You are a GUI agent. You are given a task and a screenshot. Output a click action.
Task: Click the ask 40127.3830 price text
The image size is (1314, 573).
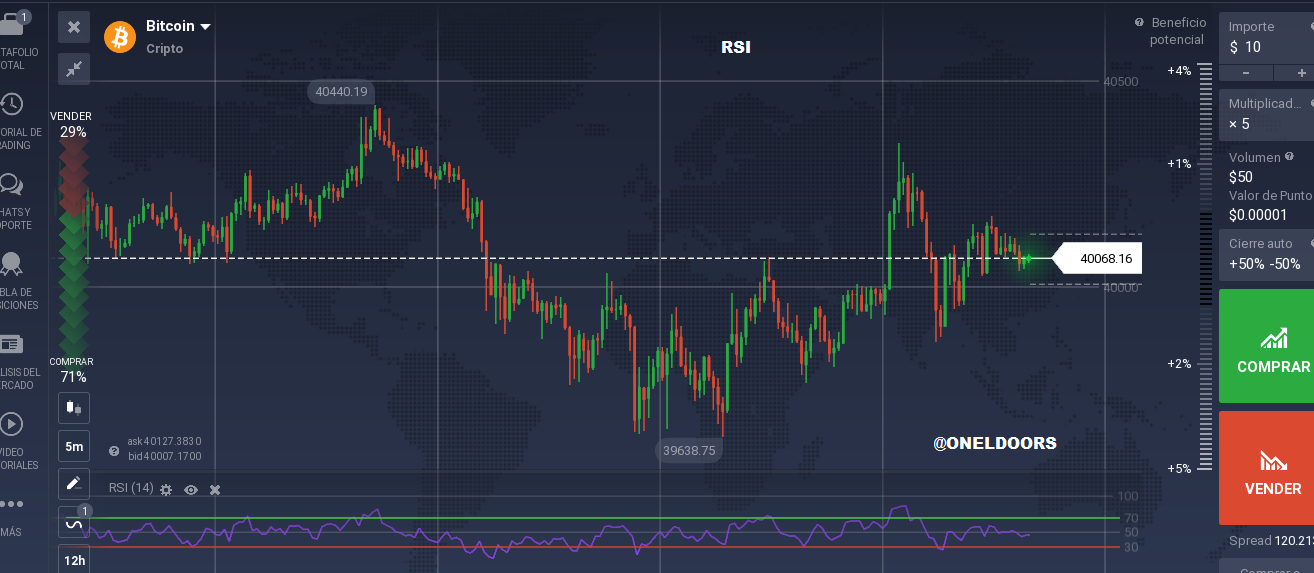point(164,440)
